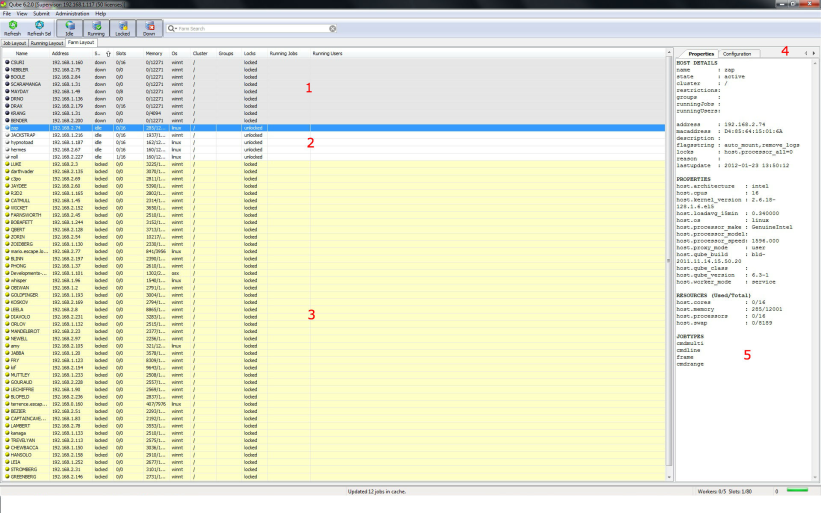Switch to the Job Layout tab
This screenshot has width=821, height=513.
[x=14, y=44]
